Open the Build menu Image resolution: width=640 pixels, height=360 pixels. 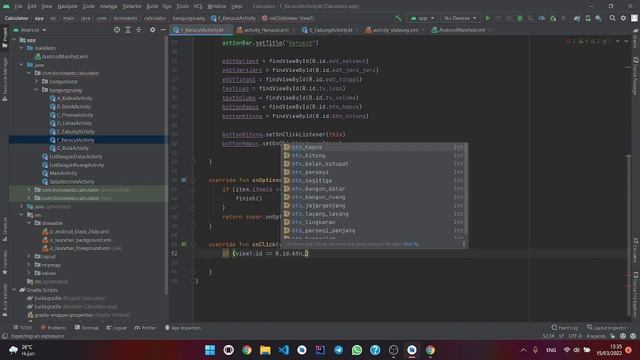click(152, 6)
